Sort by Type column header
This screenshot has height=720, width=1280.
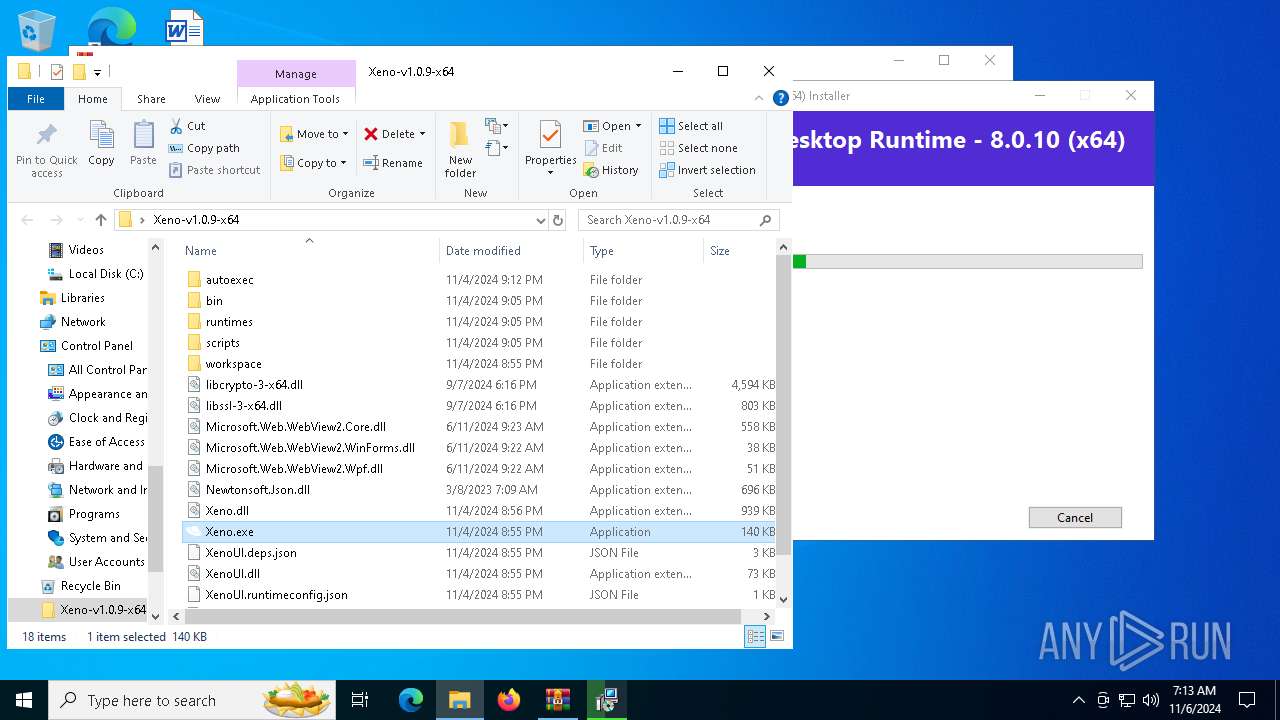[x=644, y=251]
